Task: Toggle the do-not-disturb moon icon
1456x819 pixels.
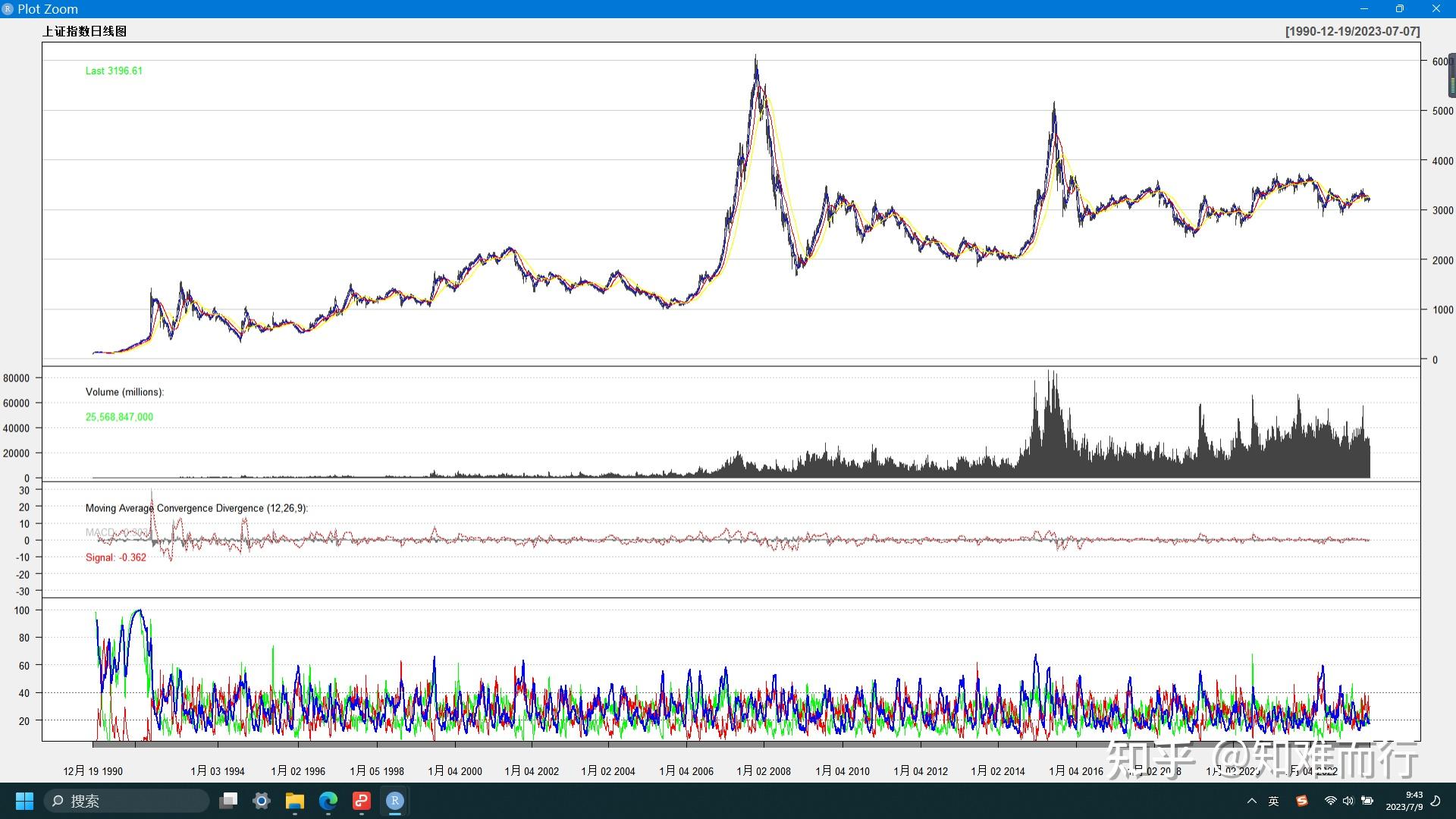Action: pyautogui.click(x=1436, y=801)
